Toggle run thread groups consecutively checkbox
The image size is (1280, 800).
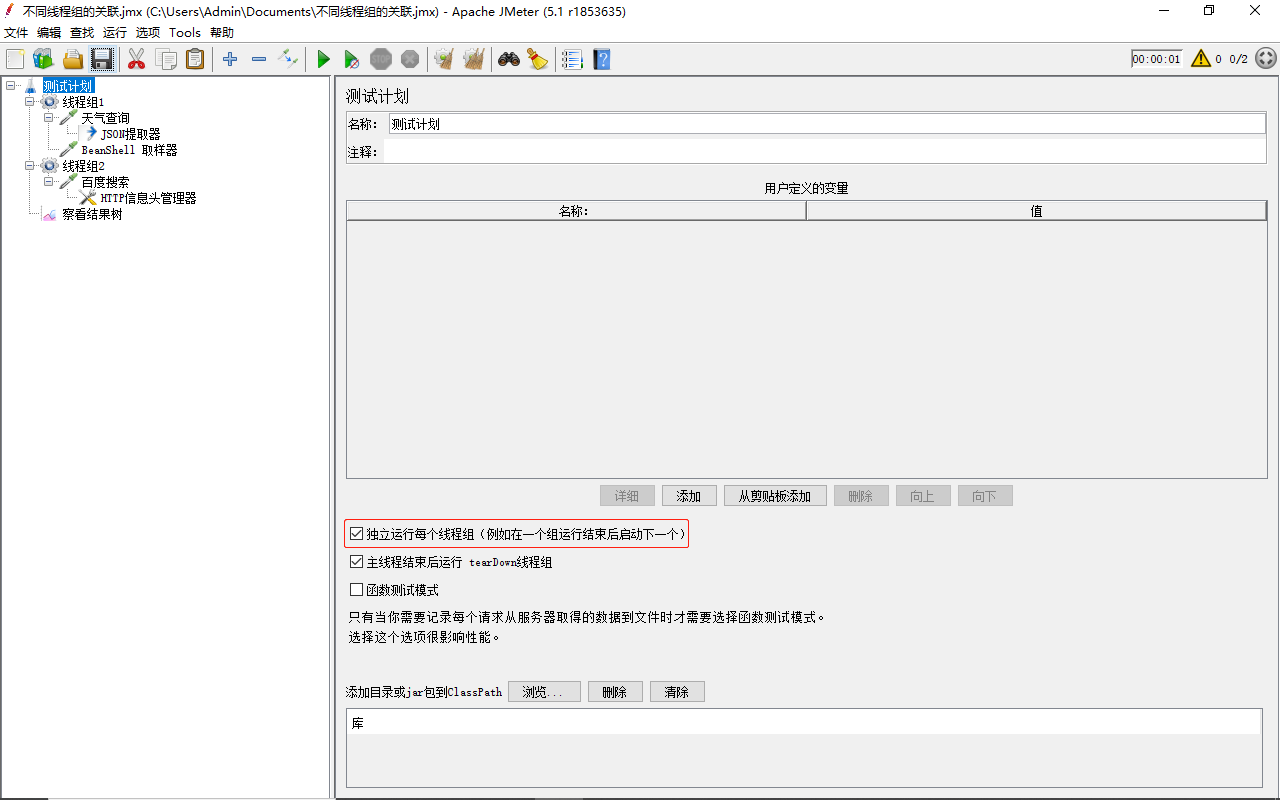click(357, 535)
